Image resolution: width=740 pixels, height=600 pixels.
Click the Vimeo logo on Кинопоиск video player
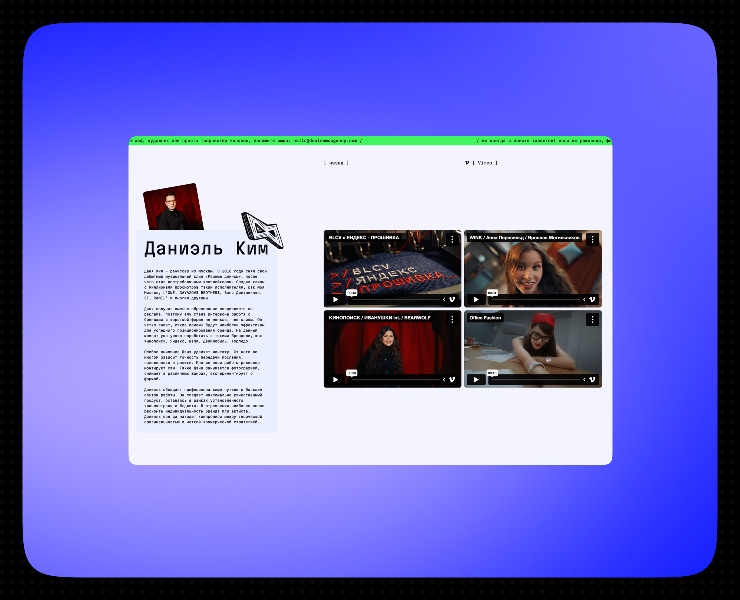tap(452, 380)
